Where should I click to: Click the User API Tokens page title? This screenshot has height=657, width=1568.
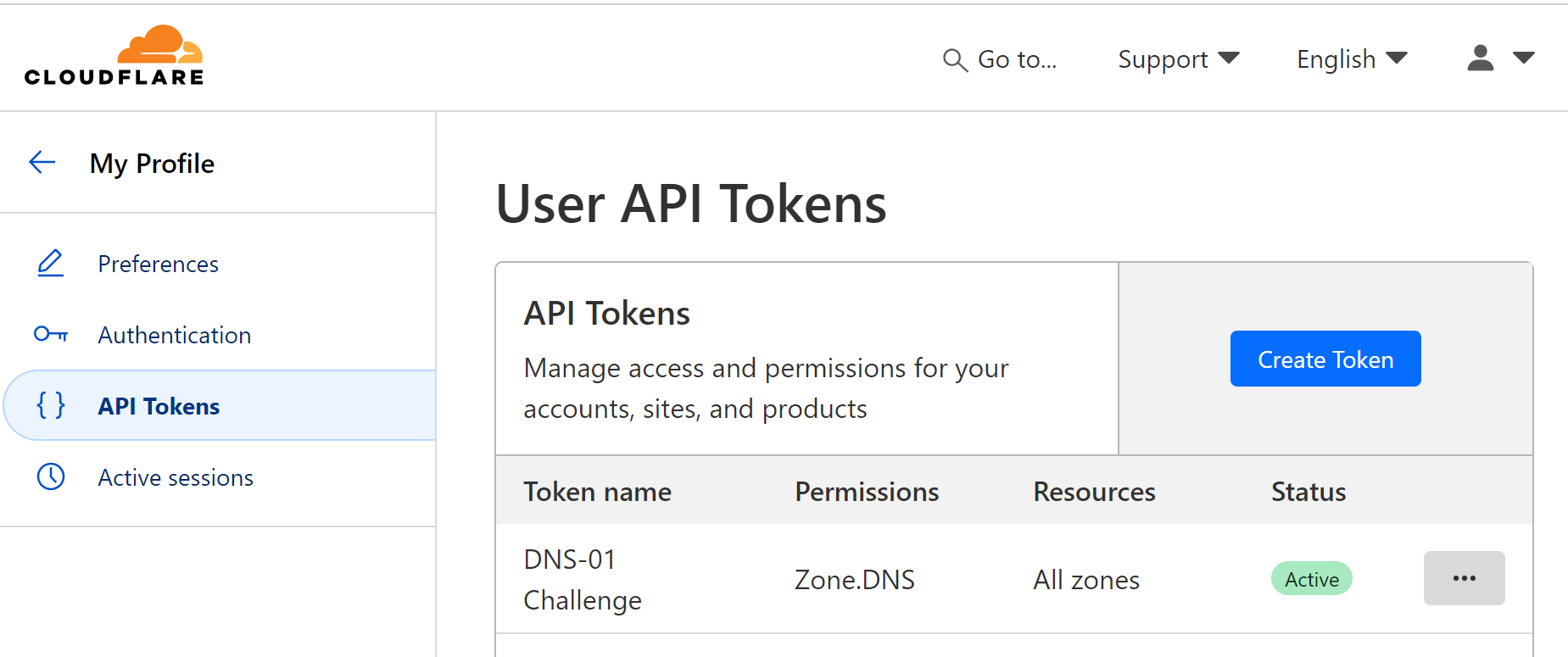coord(691,204)
